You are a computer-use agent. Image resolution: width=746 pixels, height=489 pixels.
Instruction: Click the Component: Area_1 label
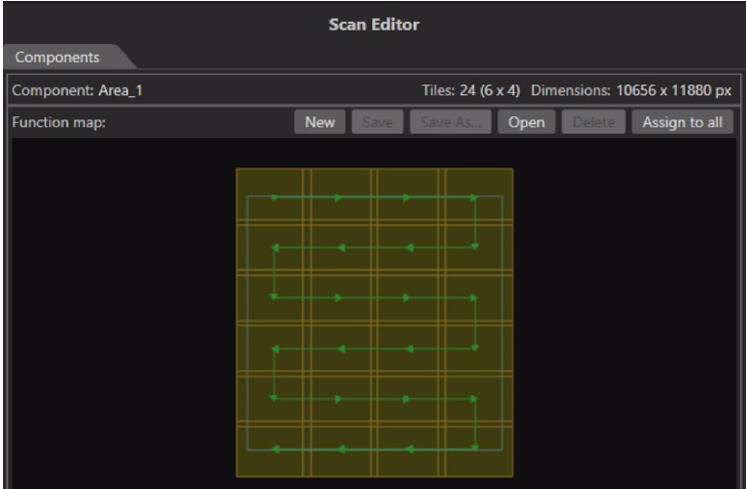tap(77, 91)
